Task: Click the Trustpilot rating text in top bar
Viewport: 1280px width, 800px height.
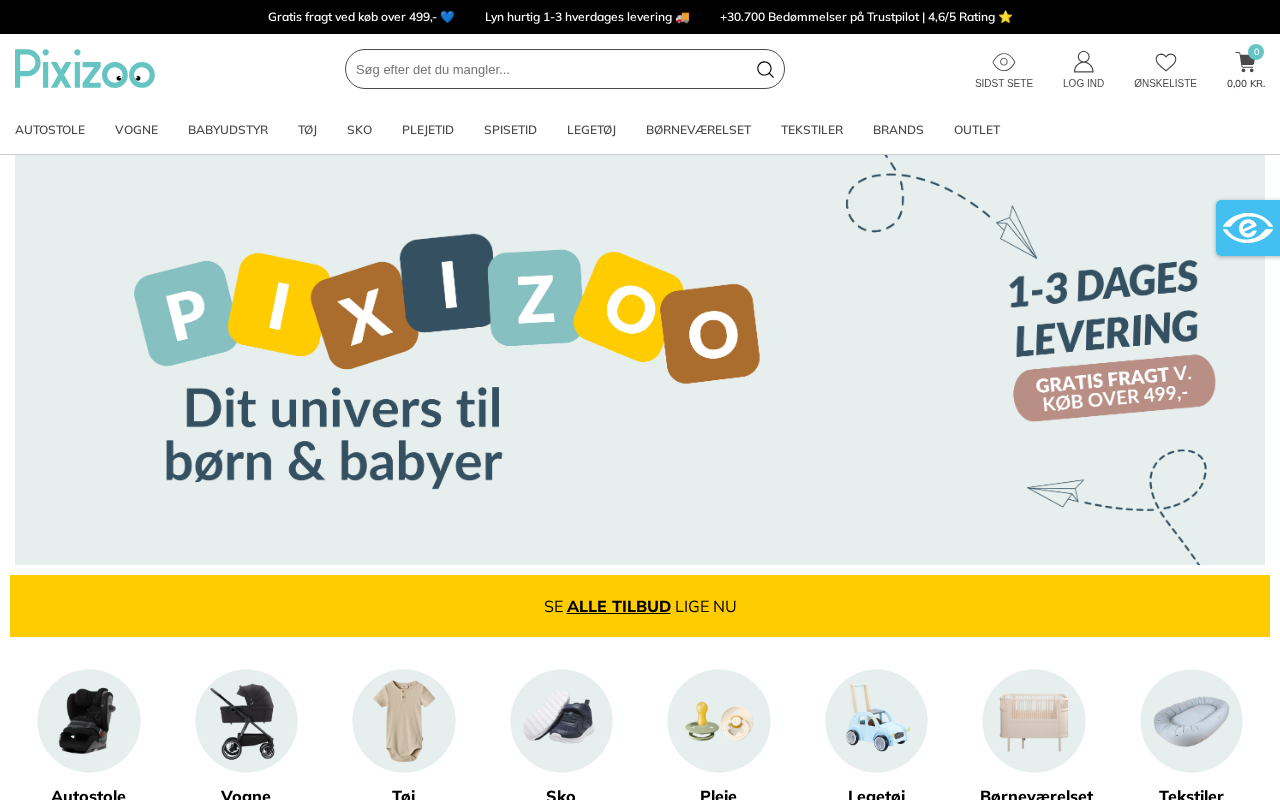Action: (x=866, y=17)
